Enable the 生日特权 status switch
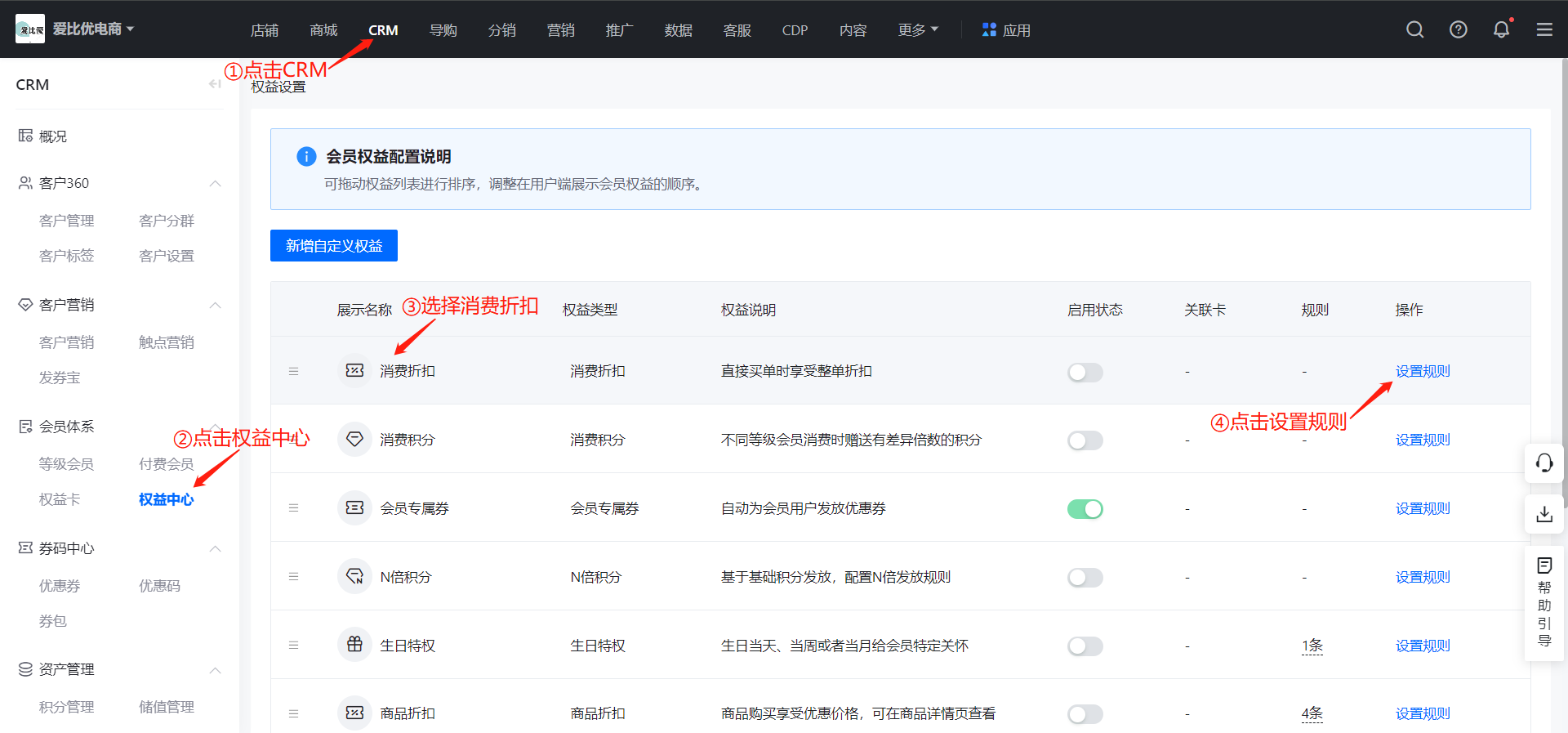 click(x=1085, y=646)
